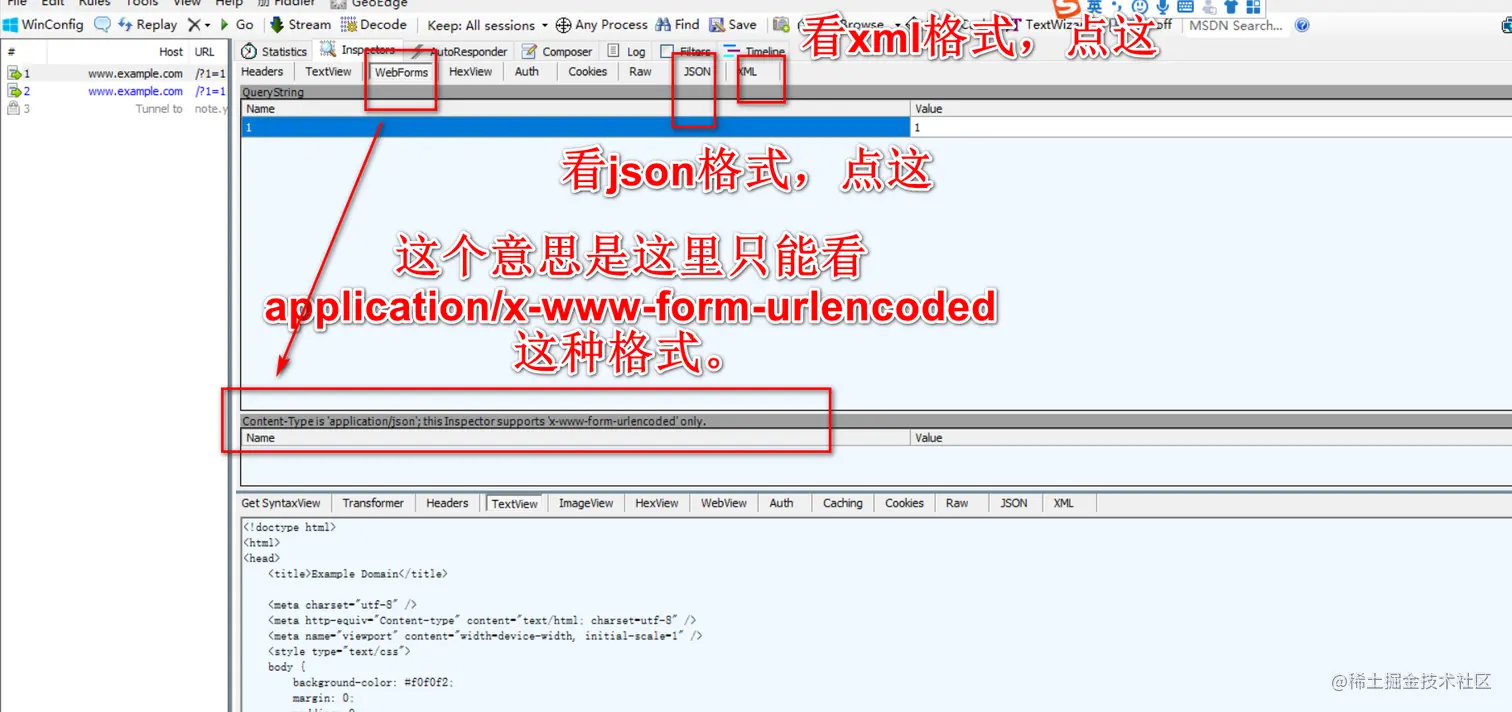Viewport: 1512px width, 712px height.
Task: Select the request Auth inspector tab
Action: (x=527, y=72)
